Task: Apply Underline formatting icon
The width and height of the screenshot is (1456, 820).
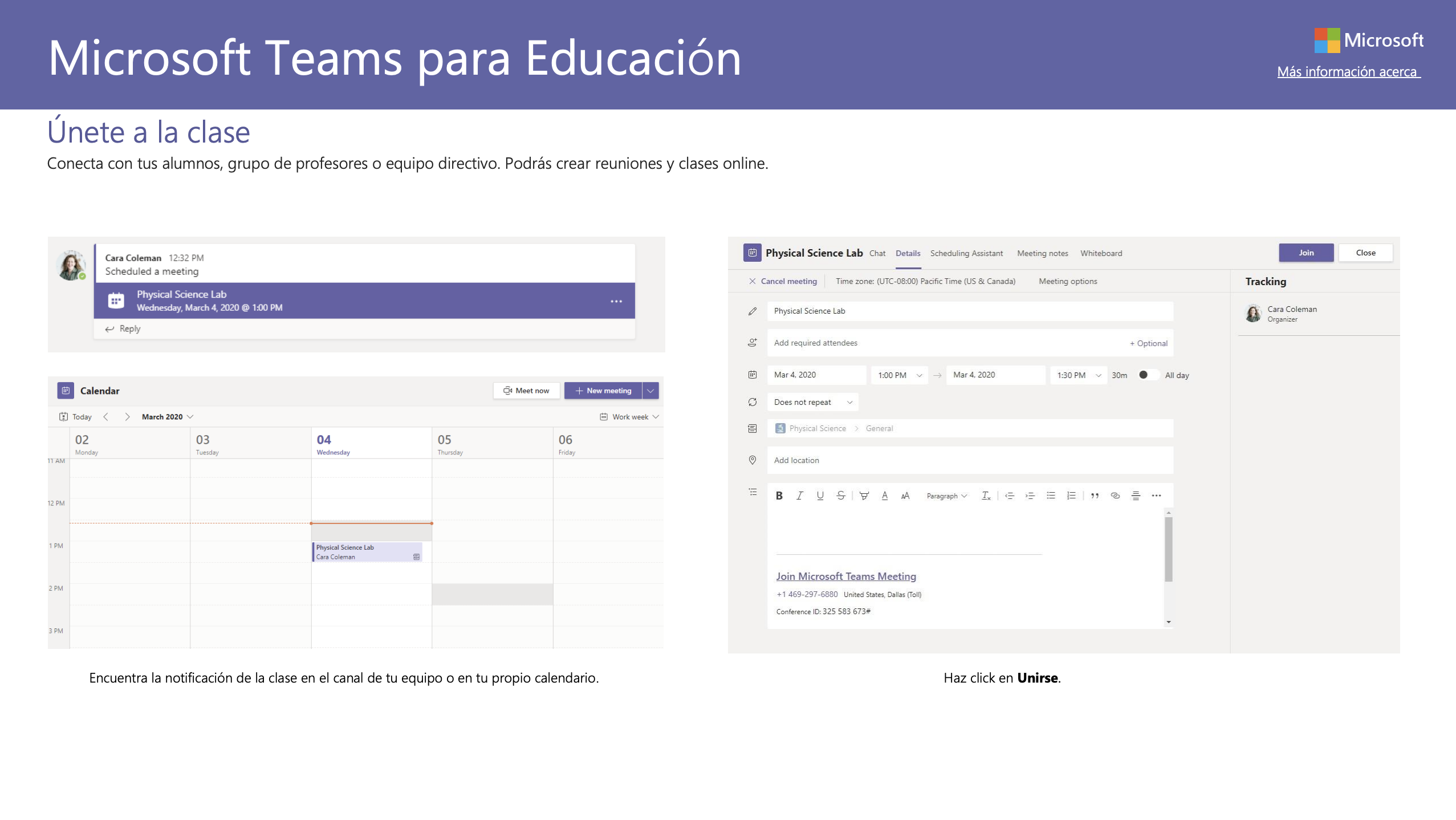Action: pos(820,496)
